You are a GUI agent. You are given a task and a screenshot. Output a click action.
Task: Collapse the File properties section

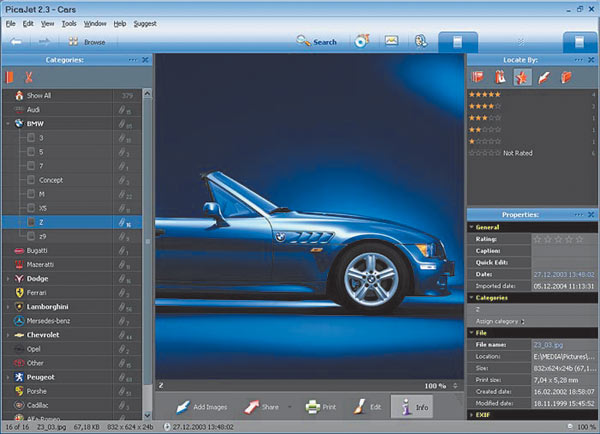coord(471,333)
